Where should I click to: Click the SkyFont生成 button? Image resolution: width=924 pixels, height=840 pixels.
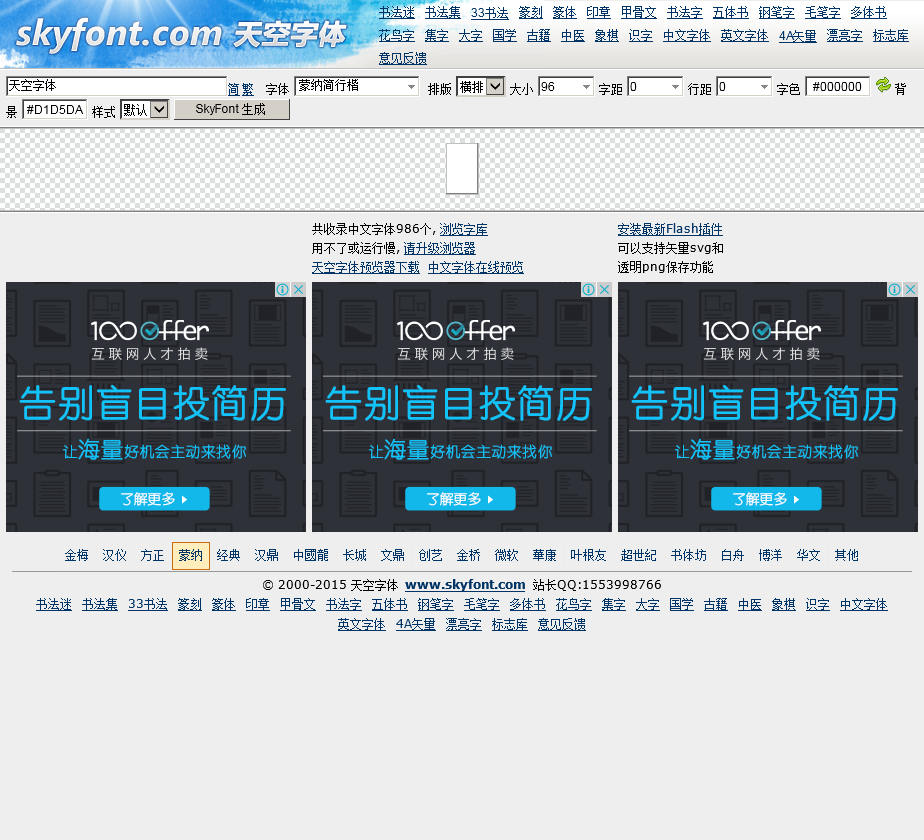tap(232, 110)
